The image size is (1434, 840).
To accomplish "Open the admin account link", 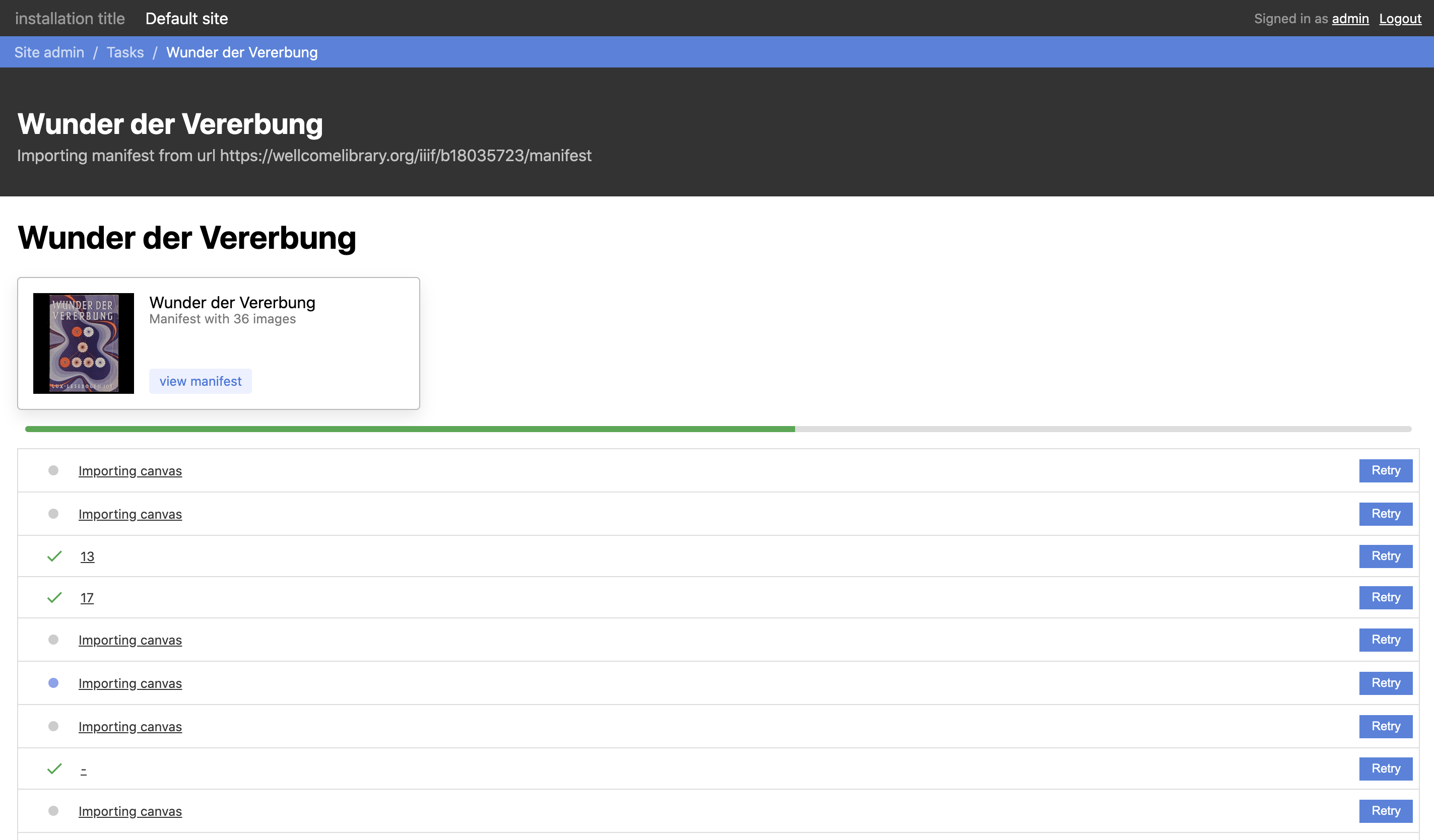I will click(x=1350, y=18).
